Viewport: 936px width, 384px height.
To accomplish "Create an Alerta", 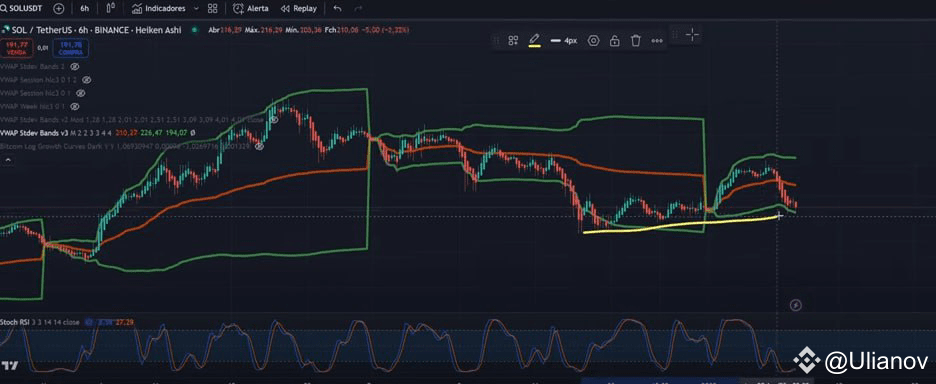I will (x=251, y=9).
